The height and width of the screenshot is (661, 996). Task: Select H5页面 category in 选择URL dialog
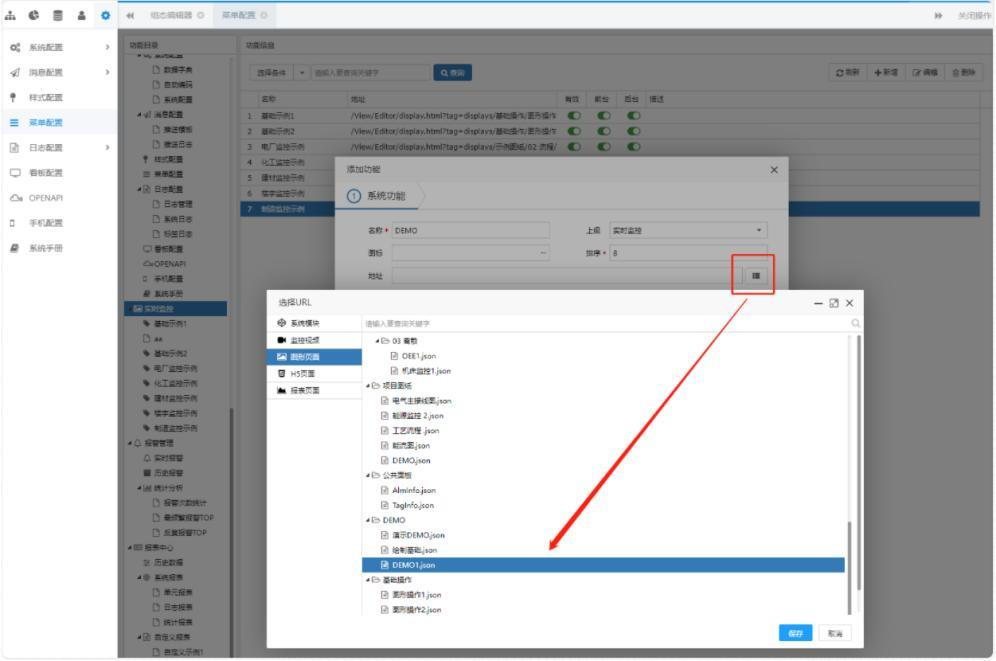pyautogui.click(x=314, y=373)
